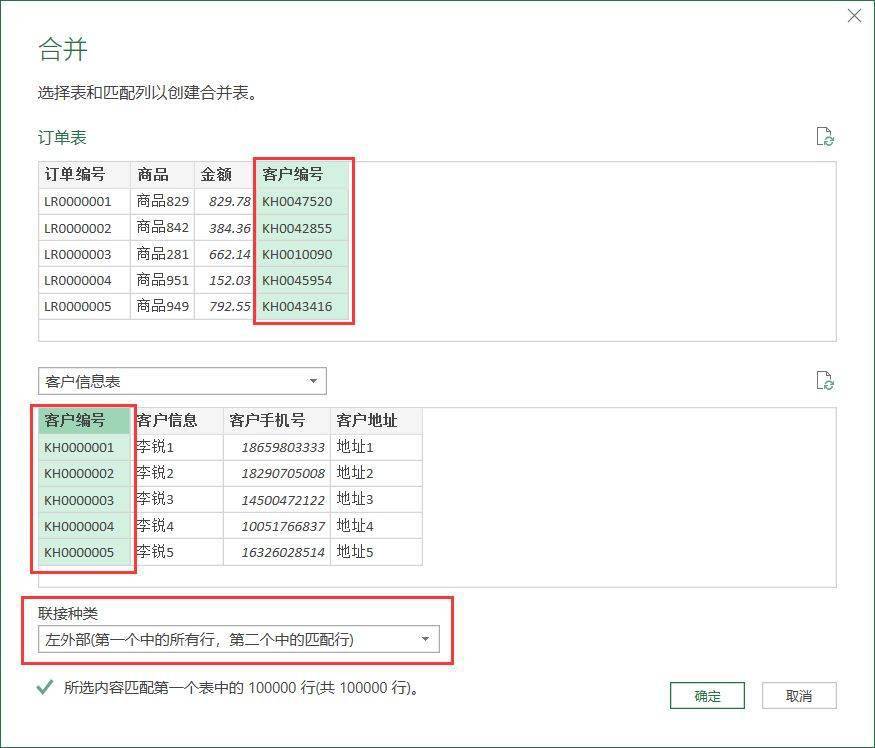Select the 金额 column header
Image resolution: width=875 pixels, height=748 pixels.
click(x=225, y=175)
